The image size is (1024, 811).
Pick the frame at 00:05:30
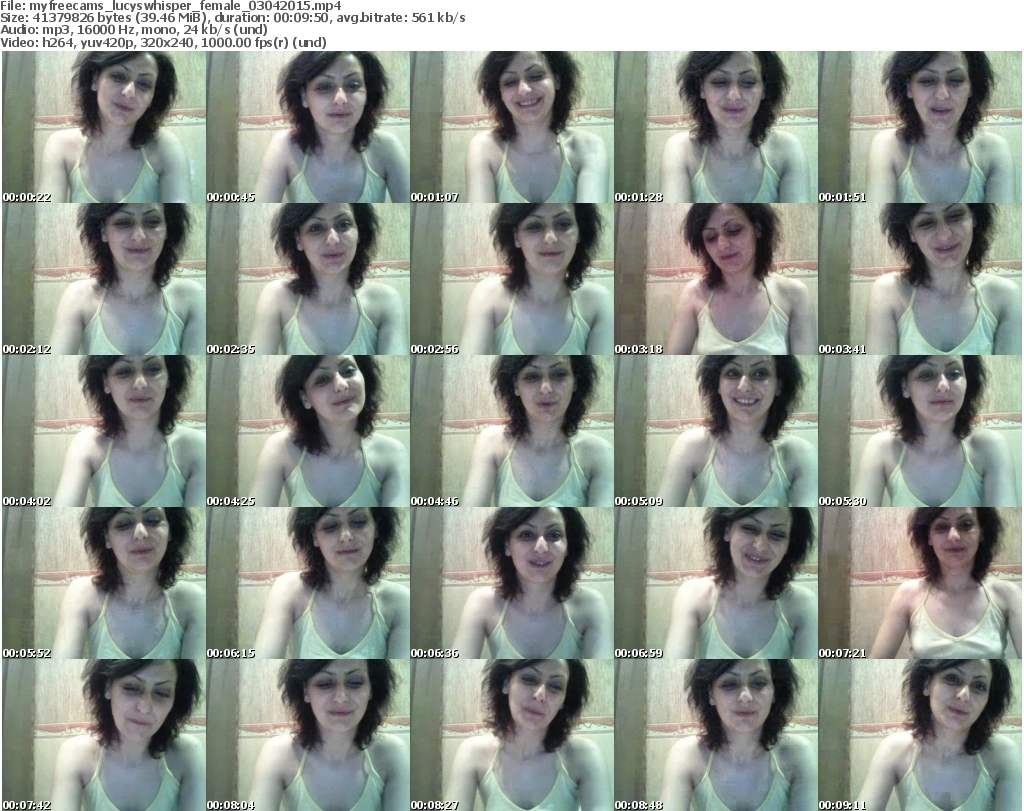pyautogui.click(x=920, y=431)
